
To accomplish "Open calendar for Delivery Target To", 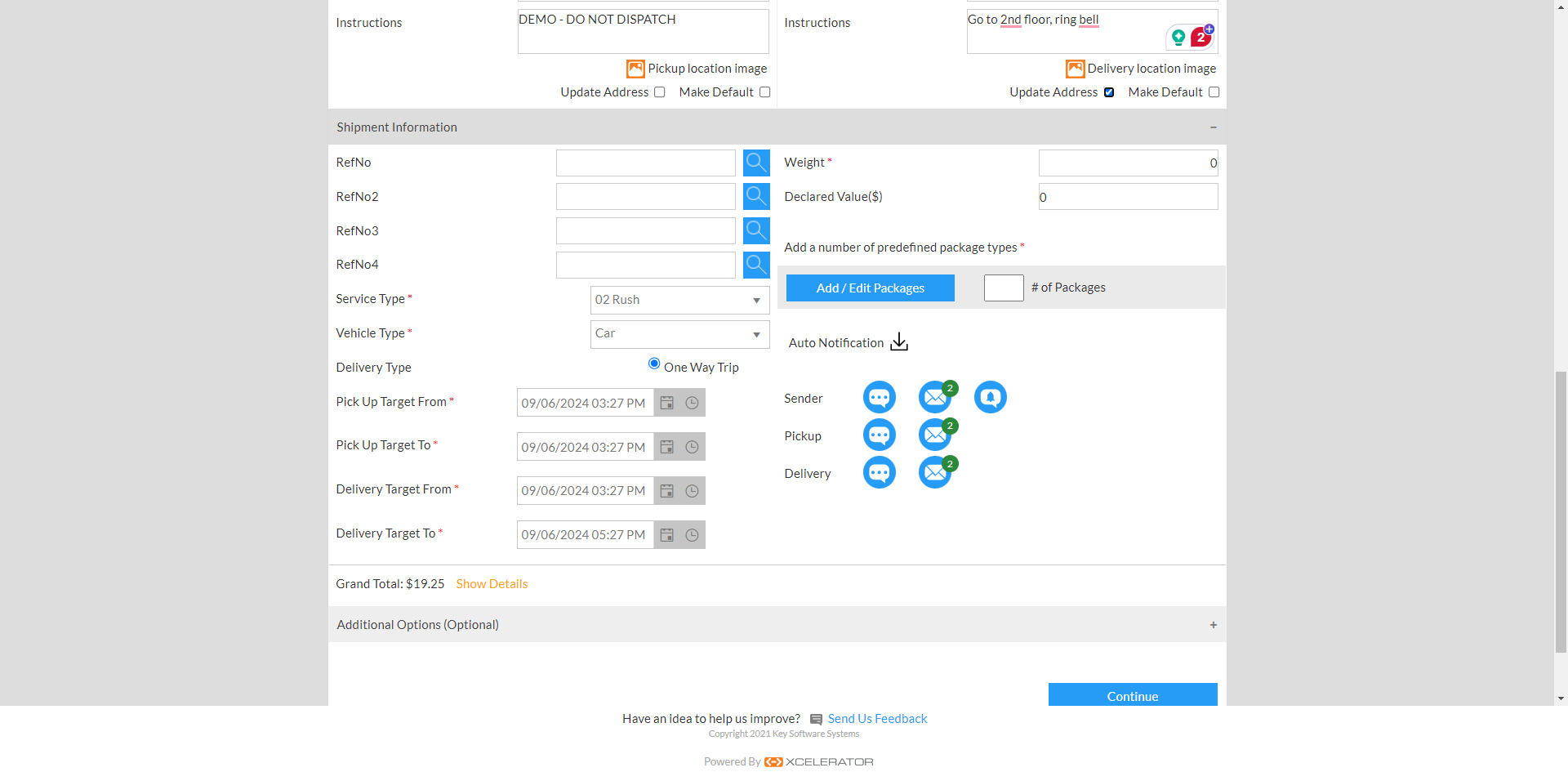I will pos(667,535).
